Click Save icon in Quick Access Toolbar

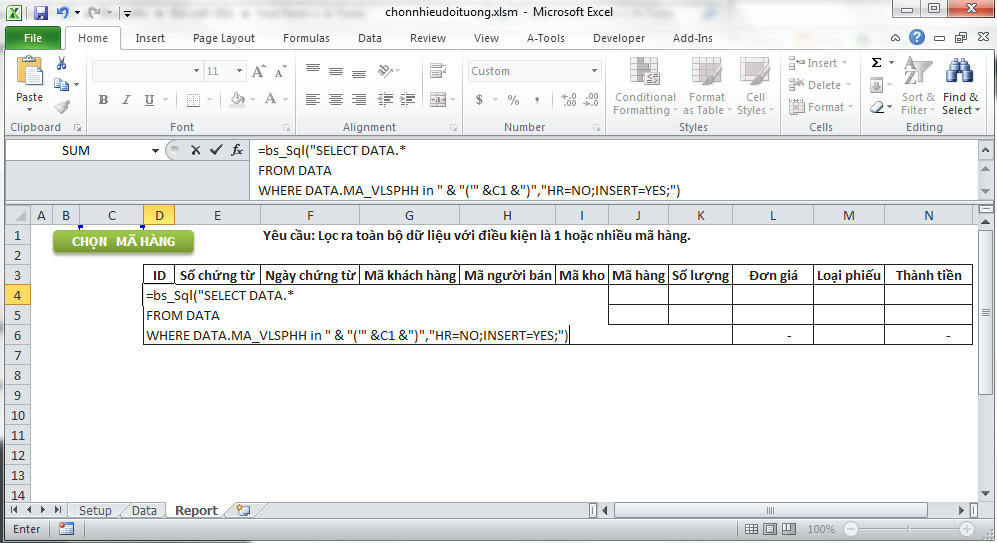coord(41,13)
